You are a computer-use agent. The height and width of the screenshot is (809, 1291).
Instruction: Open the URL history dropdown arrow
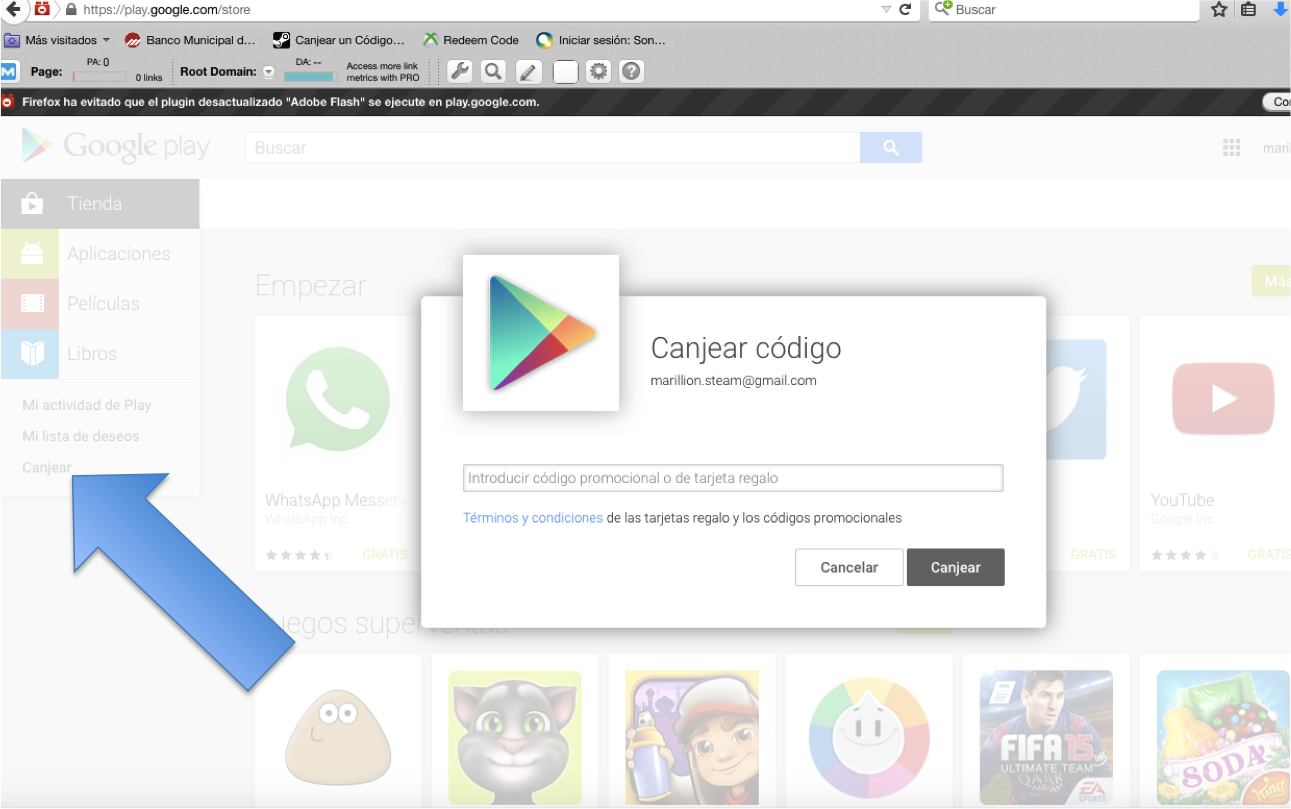pyautogui.click(x=886, y=9)
